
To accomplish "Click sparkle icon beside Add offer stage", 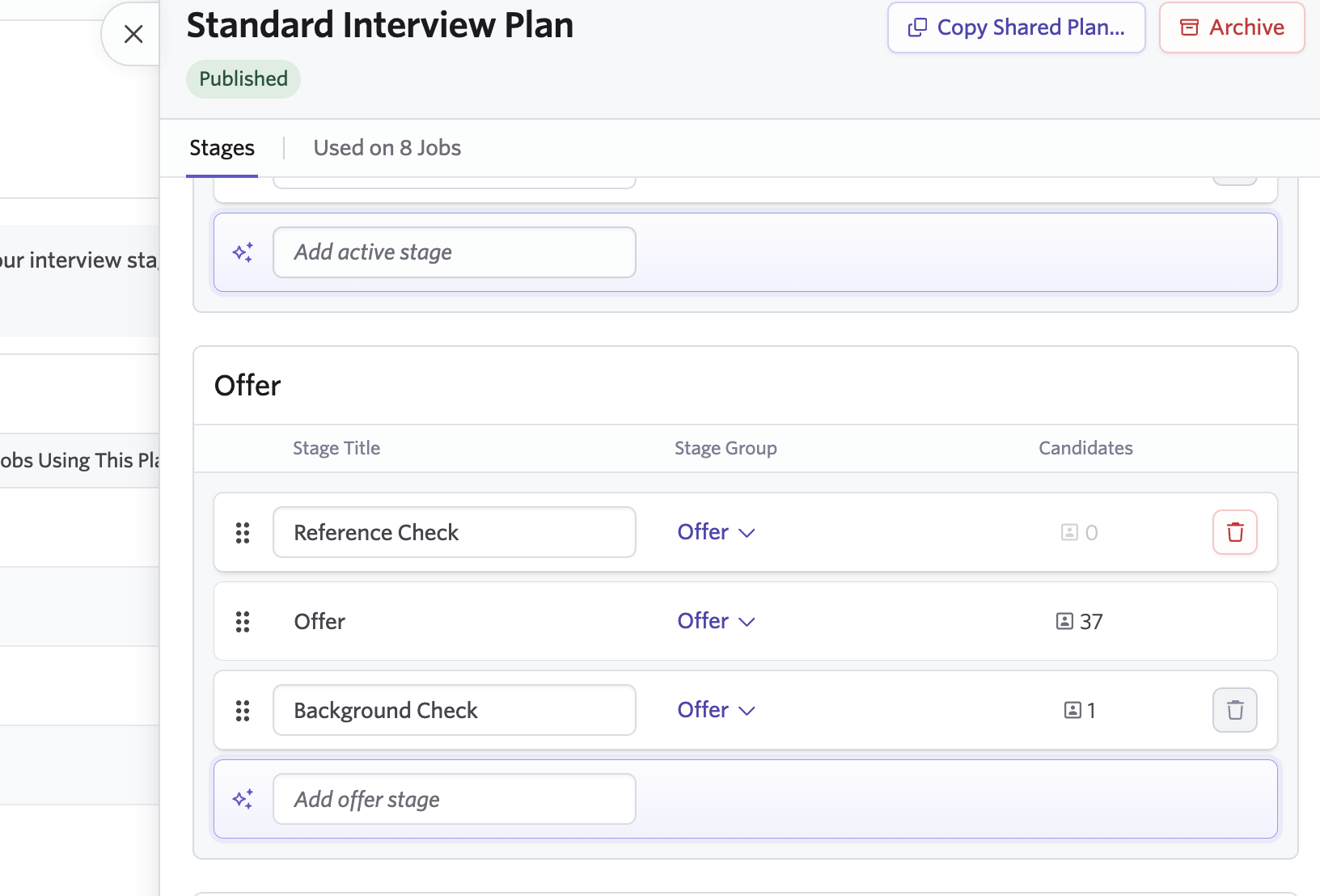I will [243, 799].
